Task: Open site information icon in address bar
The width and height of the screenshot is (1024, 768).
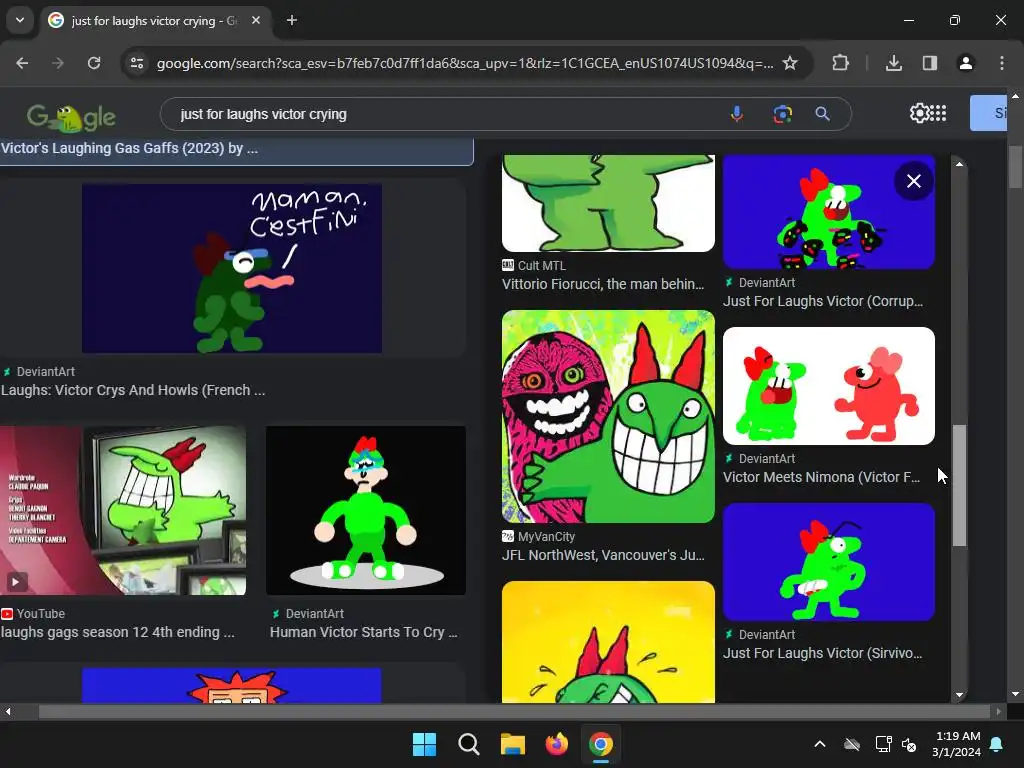Action: tap(137, 63)
